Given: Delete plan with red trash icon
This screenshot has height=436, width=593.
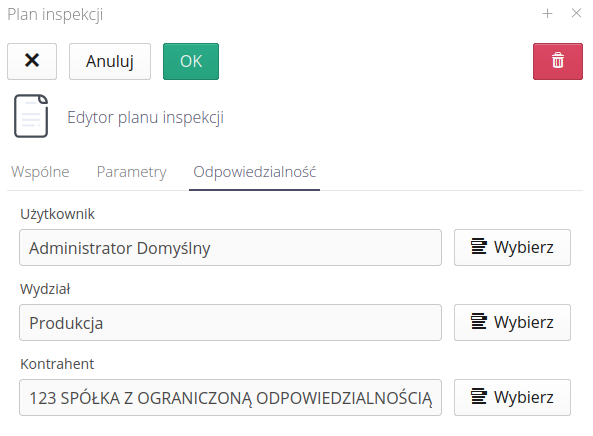Looking at the screenshot, I should click(557, 61).
